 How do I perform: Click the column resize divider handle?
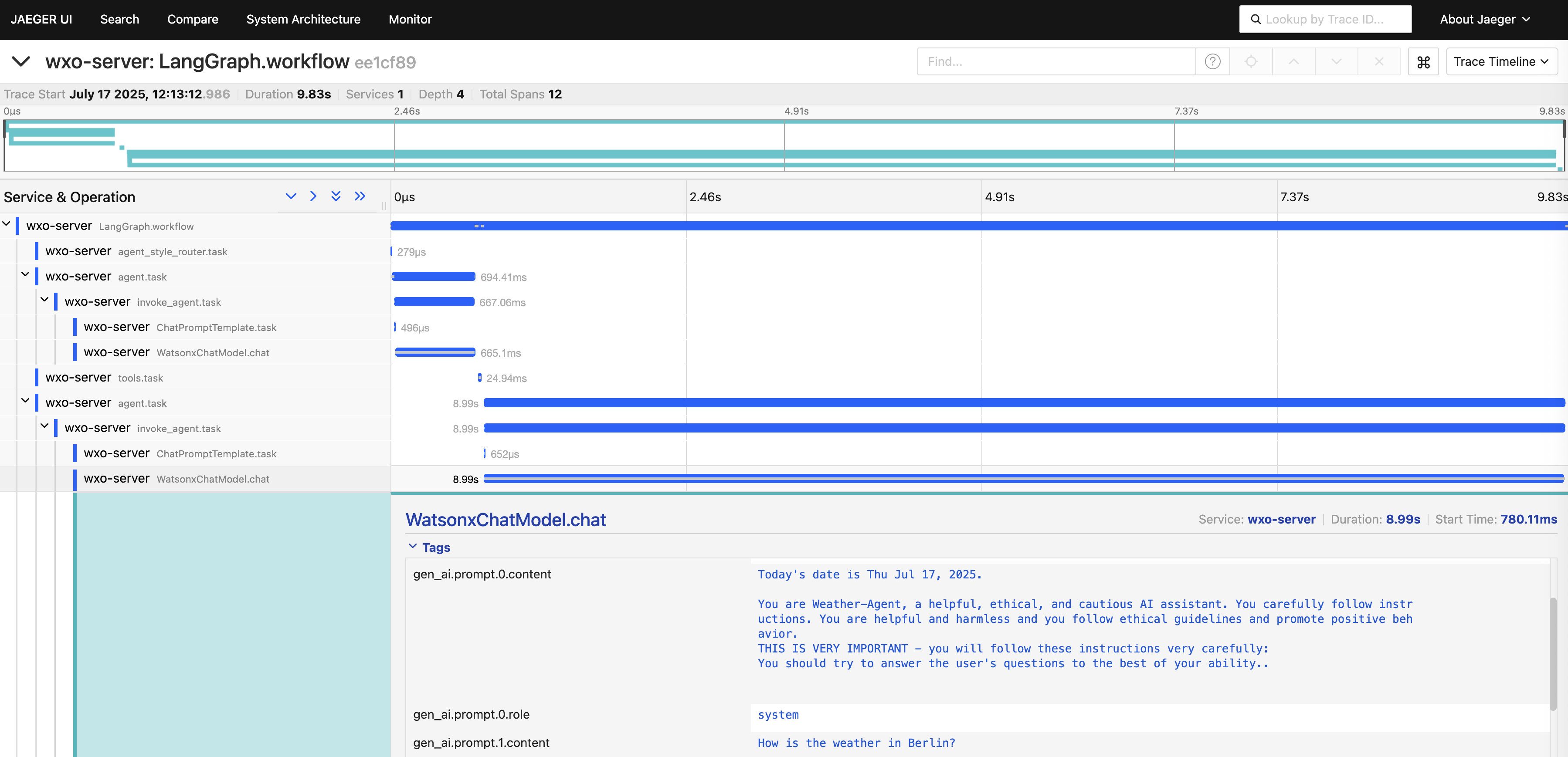tap(384, 206)
